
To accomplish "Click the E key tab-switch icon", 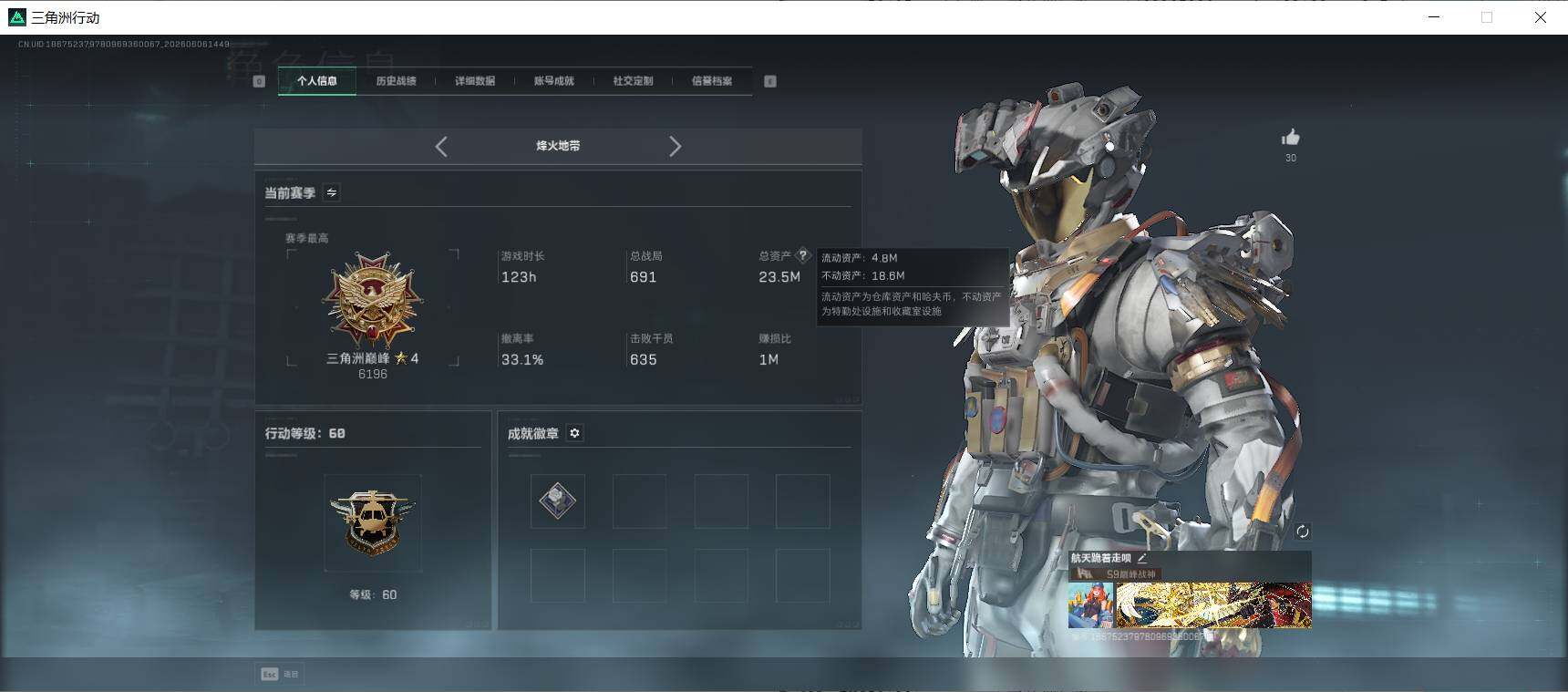I will (770, 81).
